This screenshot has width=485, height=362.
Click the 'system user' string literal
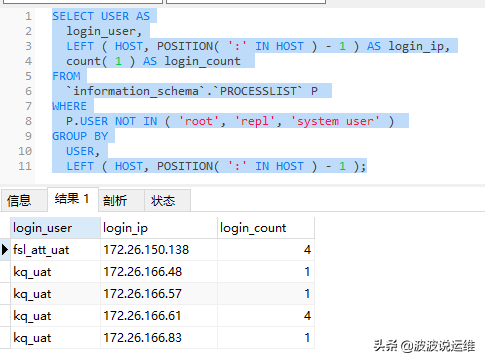335,121
